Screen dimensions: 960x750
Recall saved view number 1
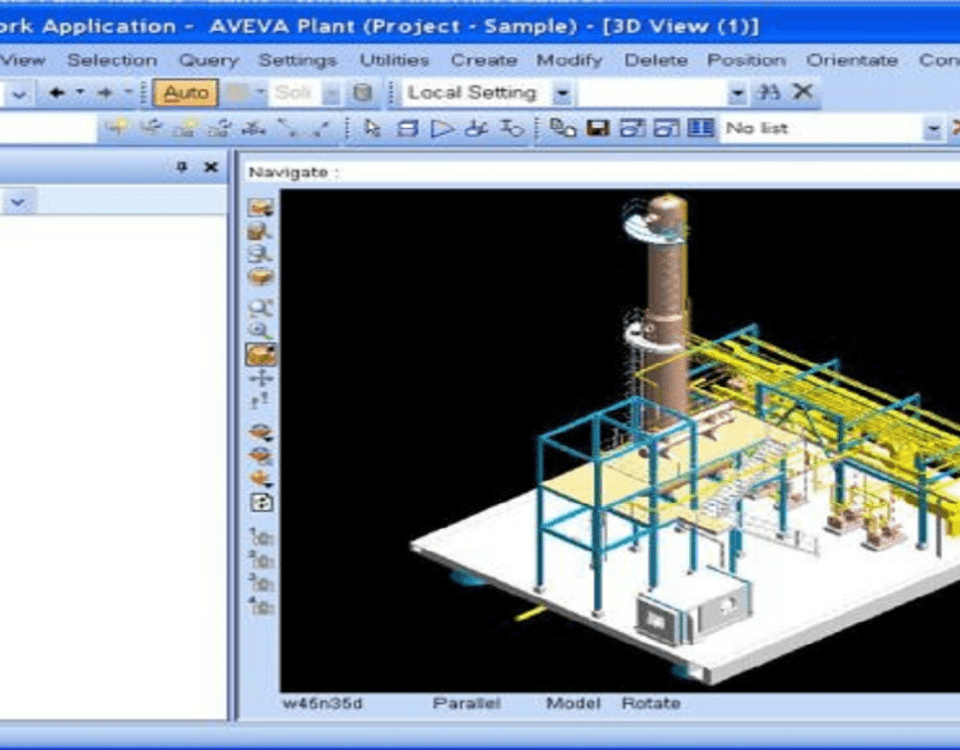coord(261,536)
